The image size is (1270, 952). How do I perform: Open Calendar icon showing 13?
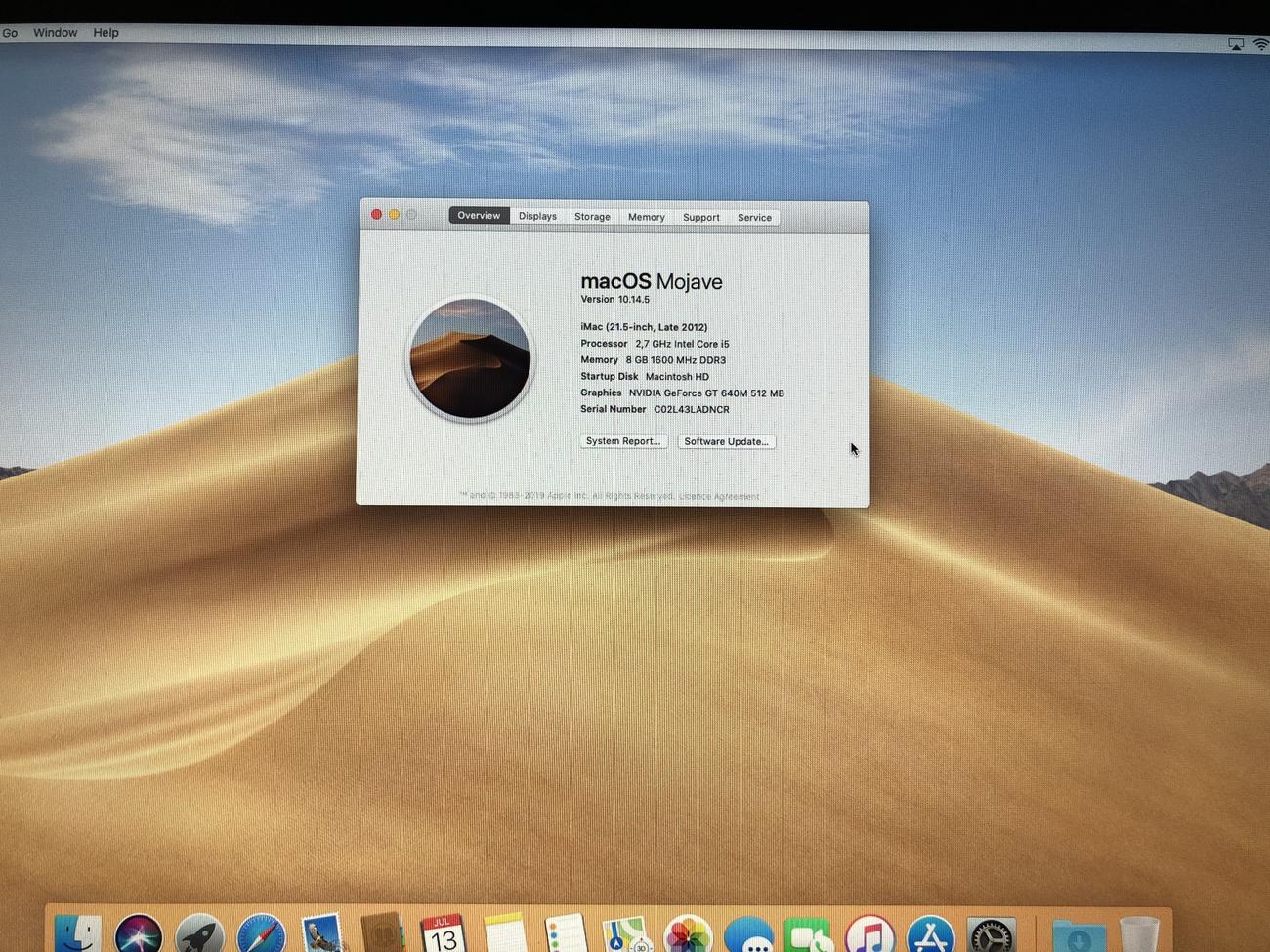[x=444, y=934]
